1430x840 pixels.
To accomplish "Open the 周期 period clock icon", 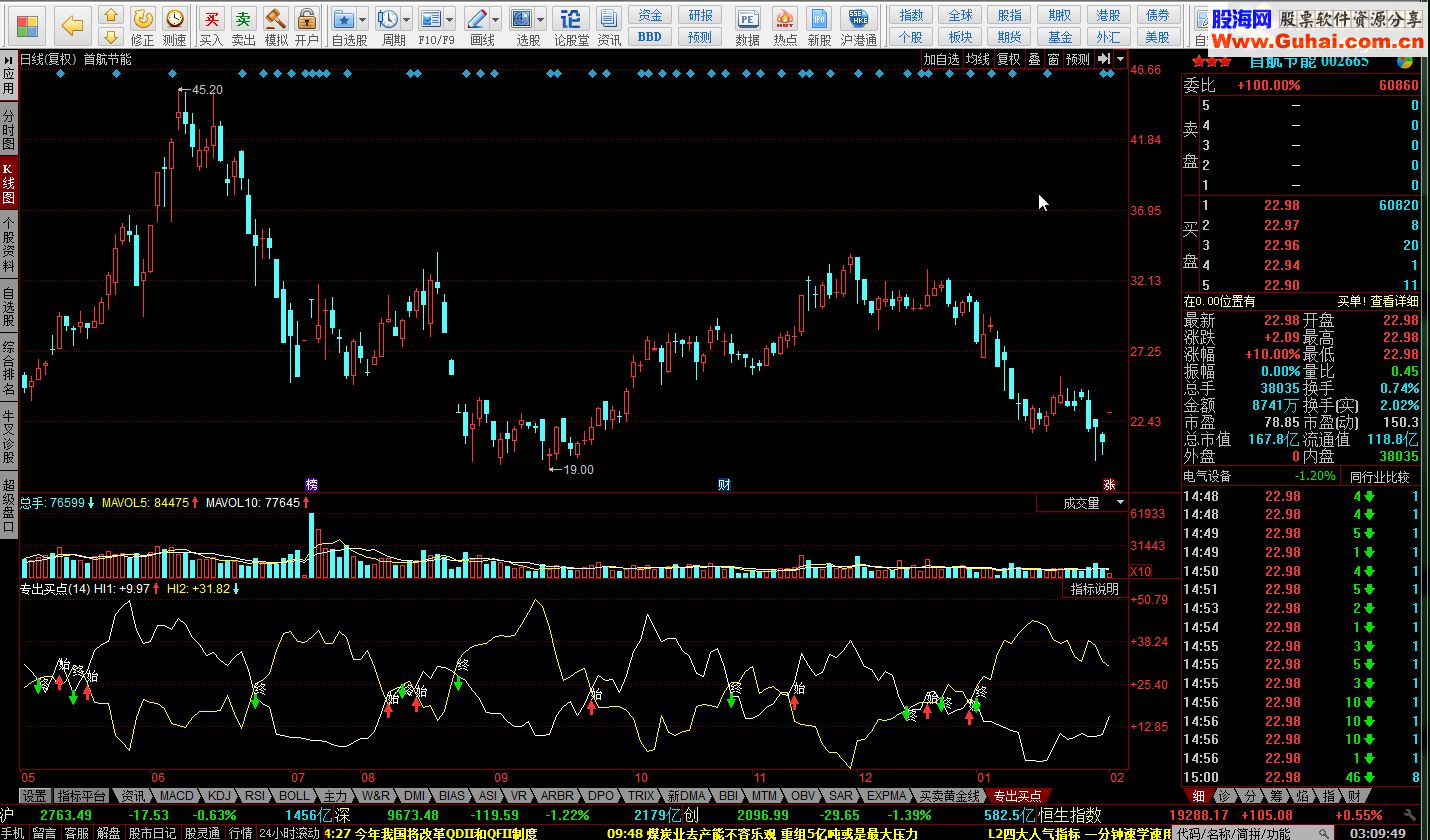I will click(387, 19).
